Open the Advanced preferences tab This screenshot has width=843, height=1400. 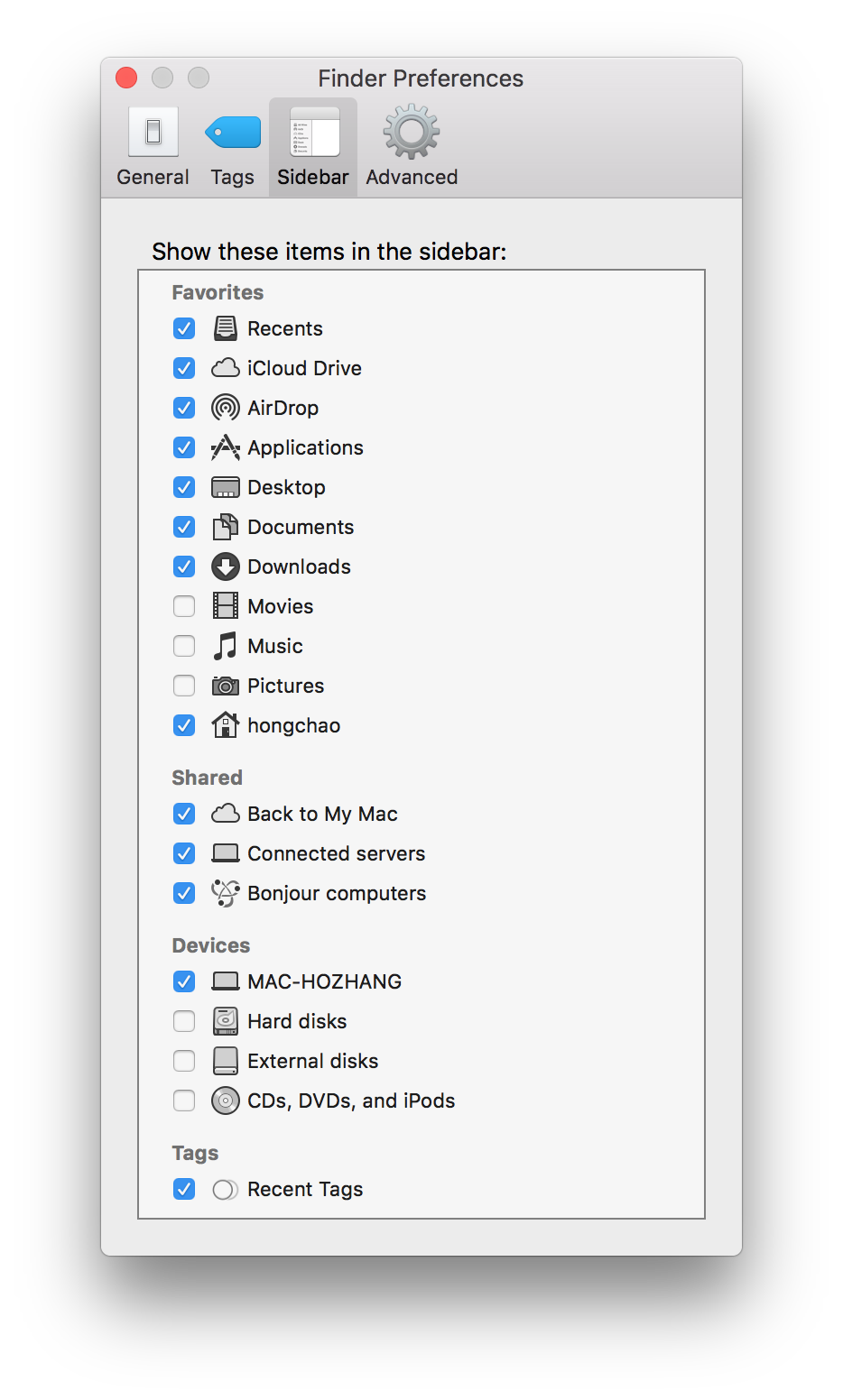click(411, 144)
